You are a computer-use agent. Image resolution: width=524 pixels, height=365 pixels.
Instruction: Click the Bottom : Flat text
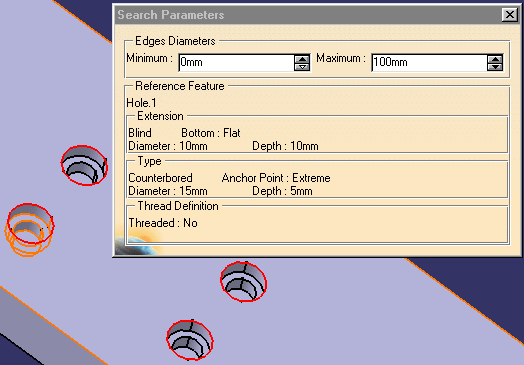(x=211, y=133)
